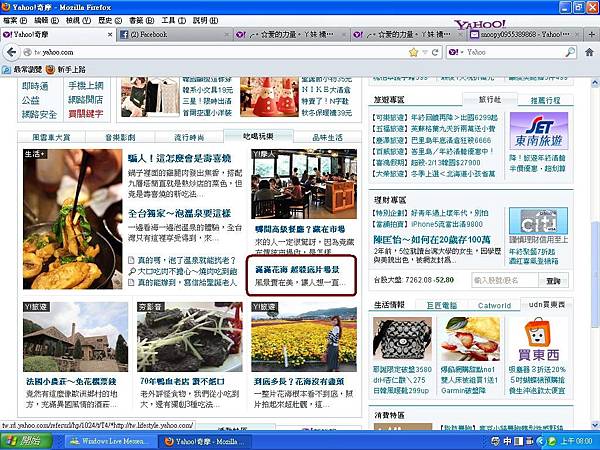Select the 吃喝玩樂 content tab
Image resolution: width=600 pixels, height=450 pixels.
coord(258,136)
